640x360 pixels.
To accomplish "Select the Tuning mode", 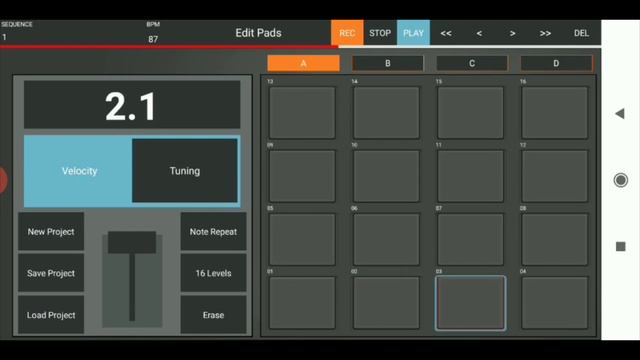I will click(185, 171).
